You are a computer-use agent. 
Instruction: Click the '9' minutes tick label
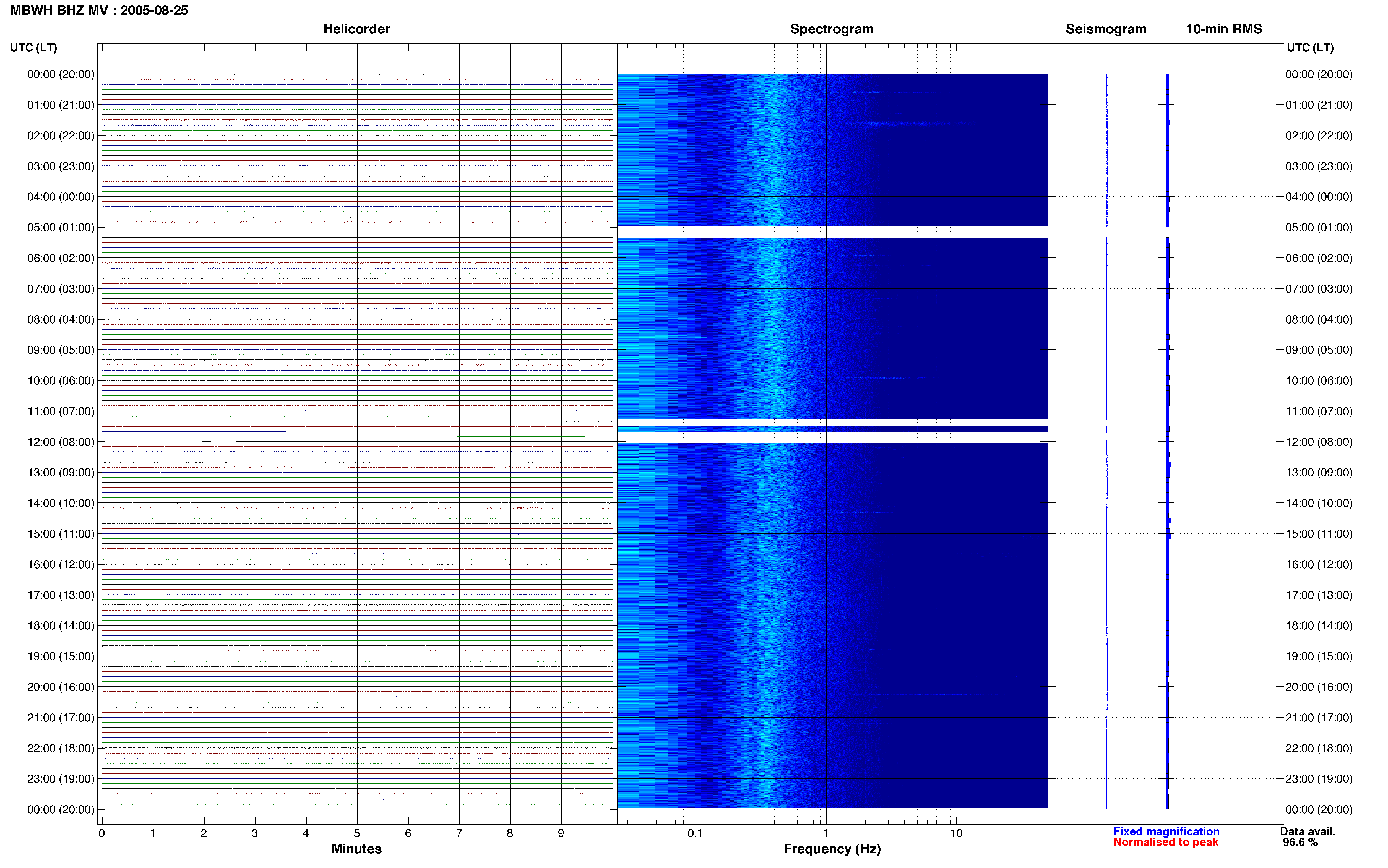point(561,833)
